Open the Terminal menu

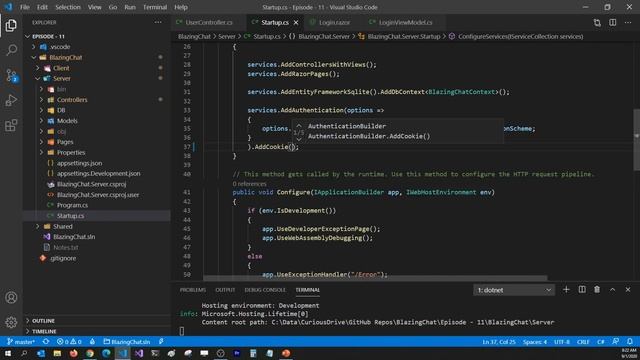coord(155,7)
